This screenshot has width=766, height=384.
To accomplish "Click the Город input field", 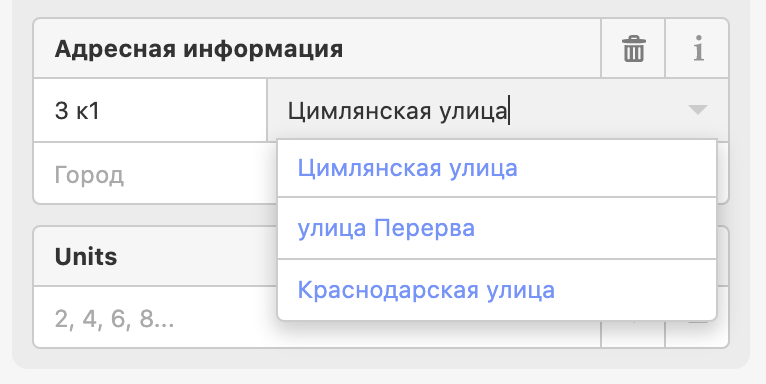I will pos(155,173).
